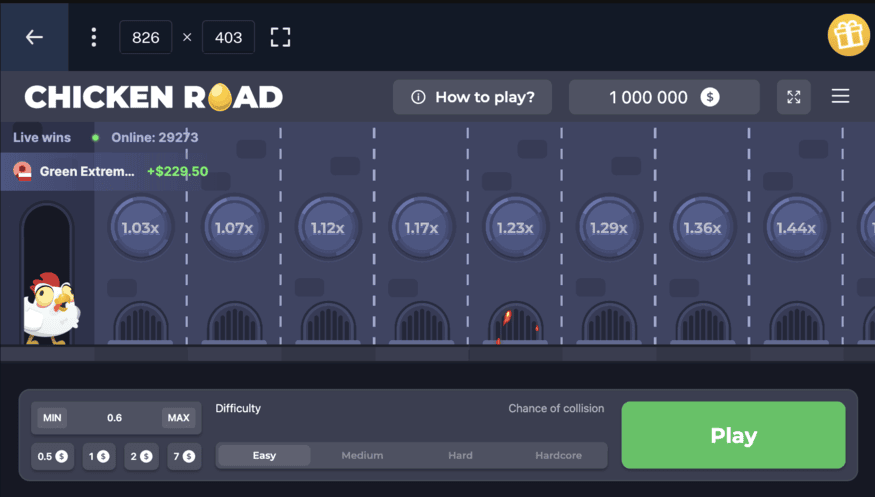The height and width of the screenshot is (497, 875).
Task: Choose the 1 dollar quick bet
Action: pos(99,456)
